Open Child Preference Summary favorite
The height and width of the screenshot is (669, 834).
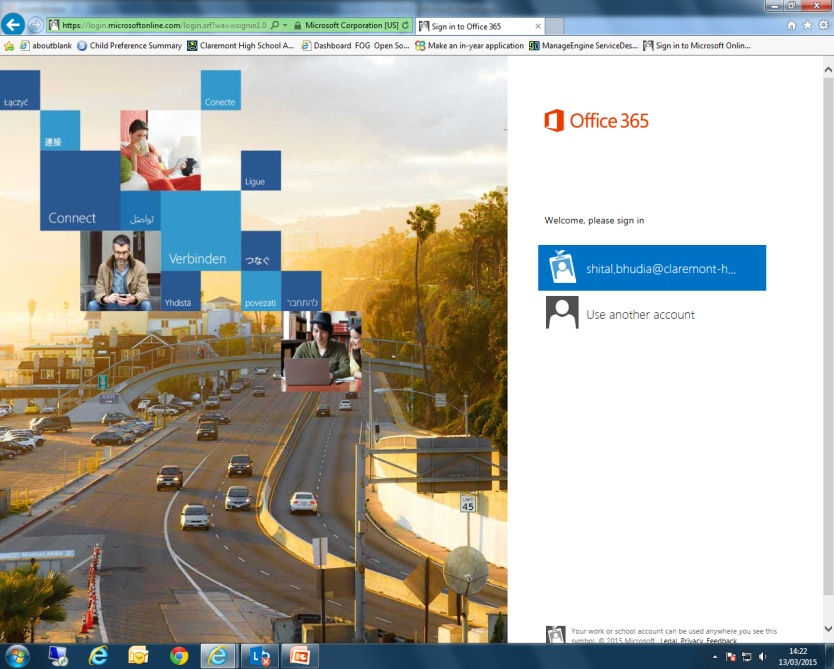pyautogui.click(x=130, y=46)
